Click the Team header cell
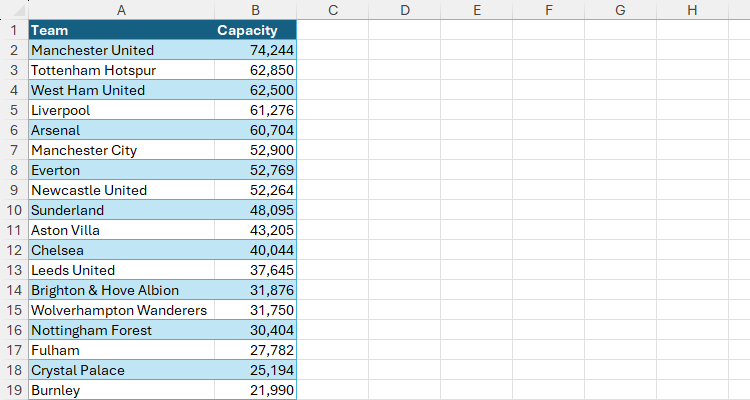The height and width of the screenshot is (400, 750). [x=121, y=30]
